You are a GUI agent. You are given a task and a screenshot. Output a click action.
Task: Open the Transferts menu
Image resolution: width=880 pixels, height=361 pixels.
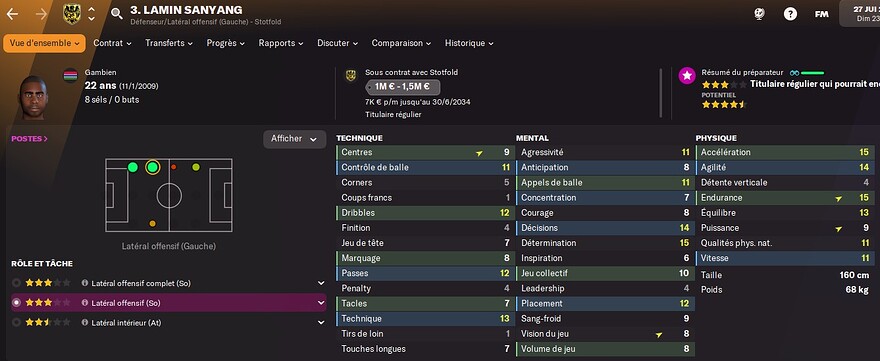point(169,43)
